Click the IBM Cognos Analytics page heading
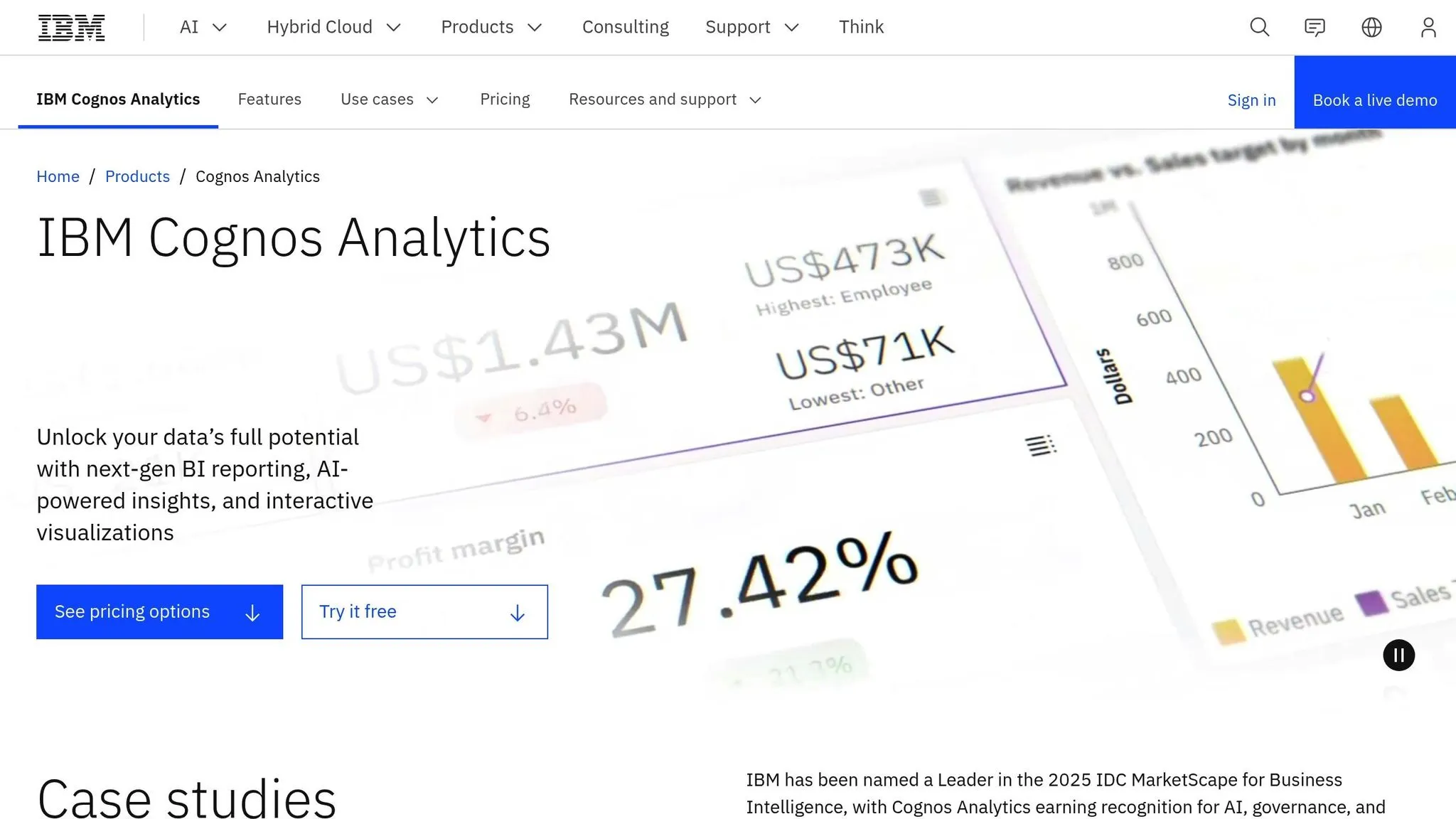This screenshot has height=819, width=1456. 294,238
